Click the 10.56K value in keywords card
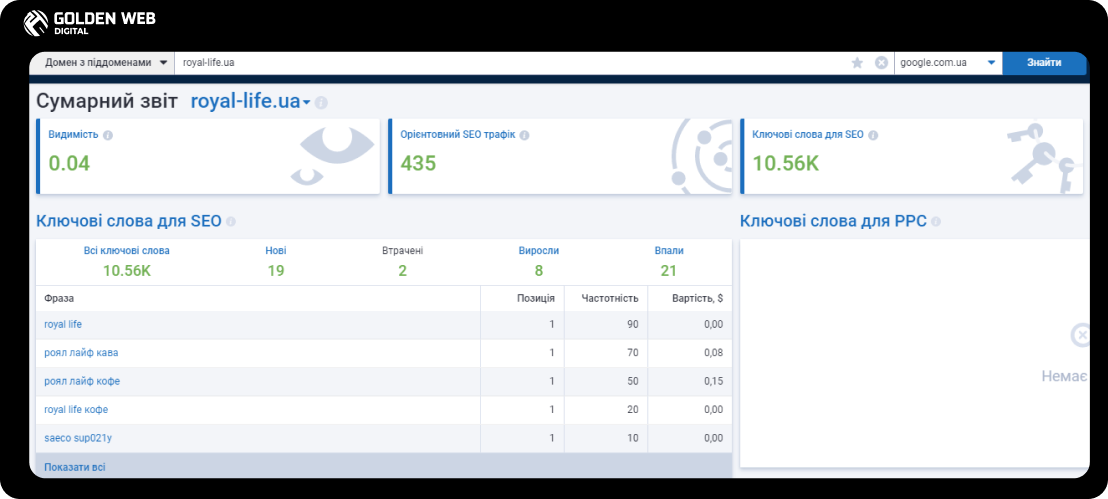This screenshot has height=499, width=1108. point(786,163)
